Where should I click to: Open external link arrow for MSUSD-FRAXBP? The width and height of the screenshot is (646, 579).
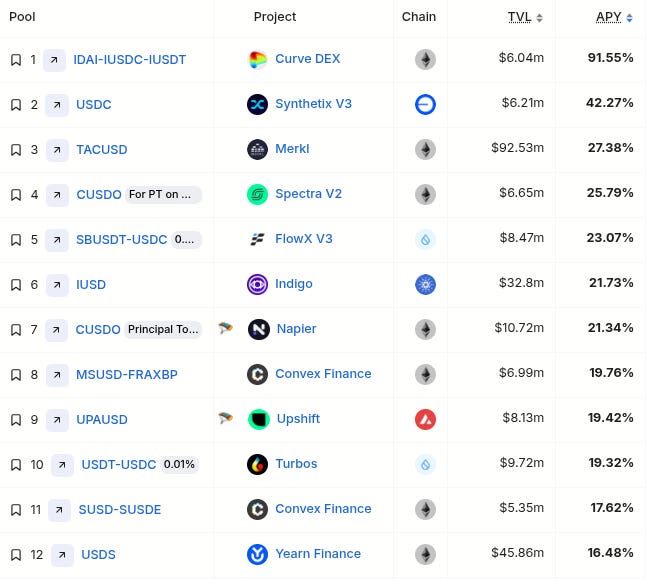pyautogui.click(x=57, y=375)
